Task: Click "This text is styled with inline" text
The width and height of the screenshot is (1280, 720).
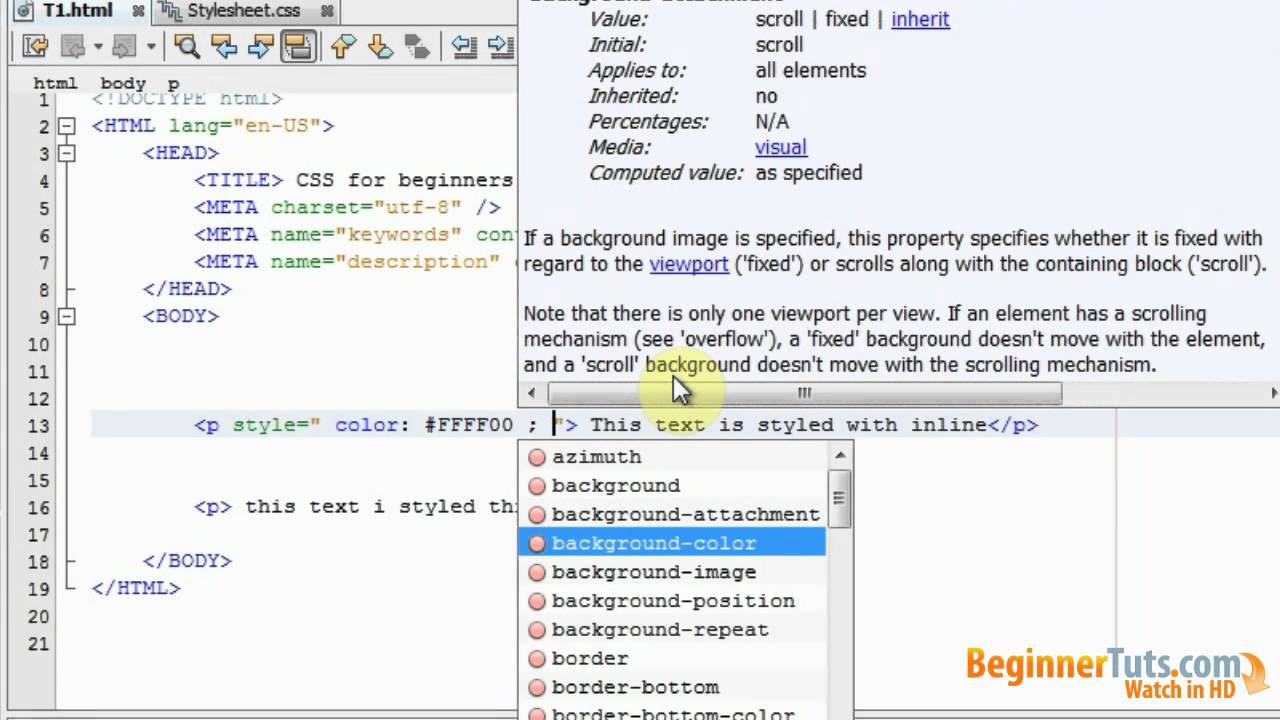Action: pos(788,425)
